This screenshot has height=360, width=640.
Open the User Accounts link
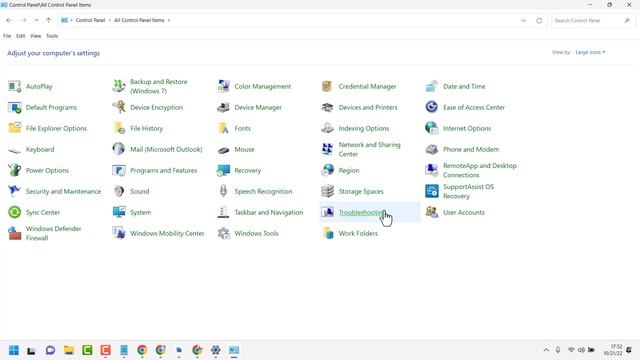click(464, 212)
